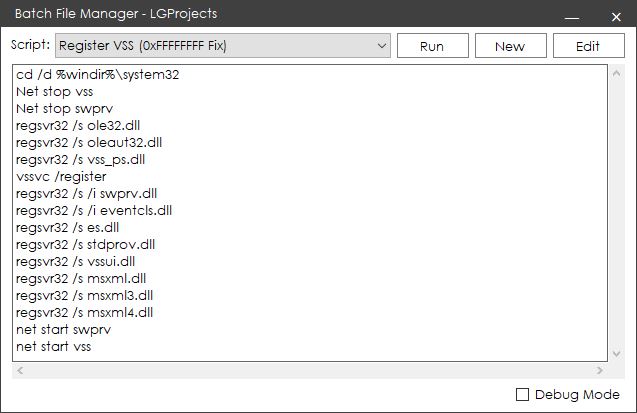Create a new script with New

point(511,46)
